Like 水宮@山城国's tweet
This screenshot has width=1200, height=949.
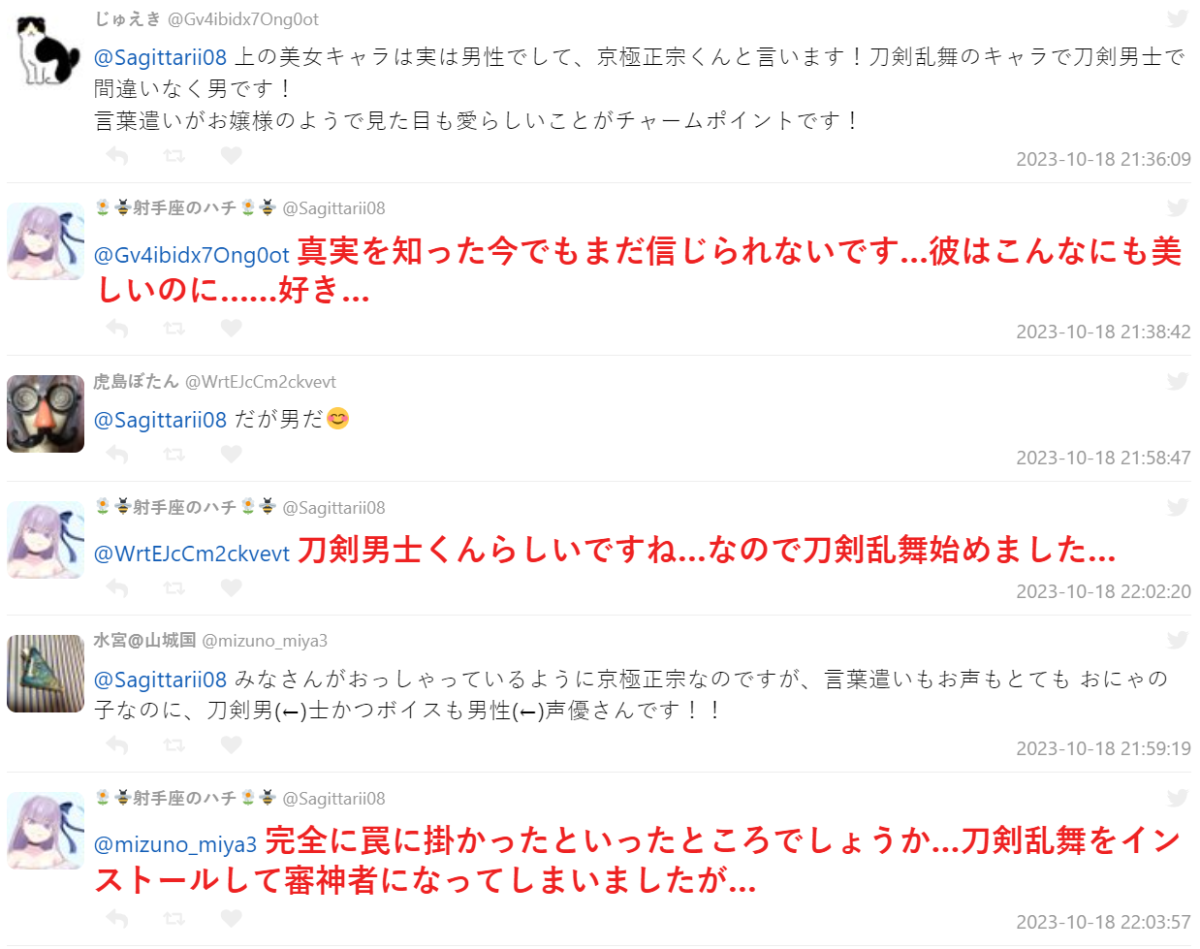click(x=231, y=745)
